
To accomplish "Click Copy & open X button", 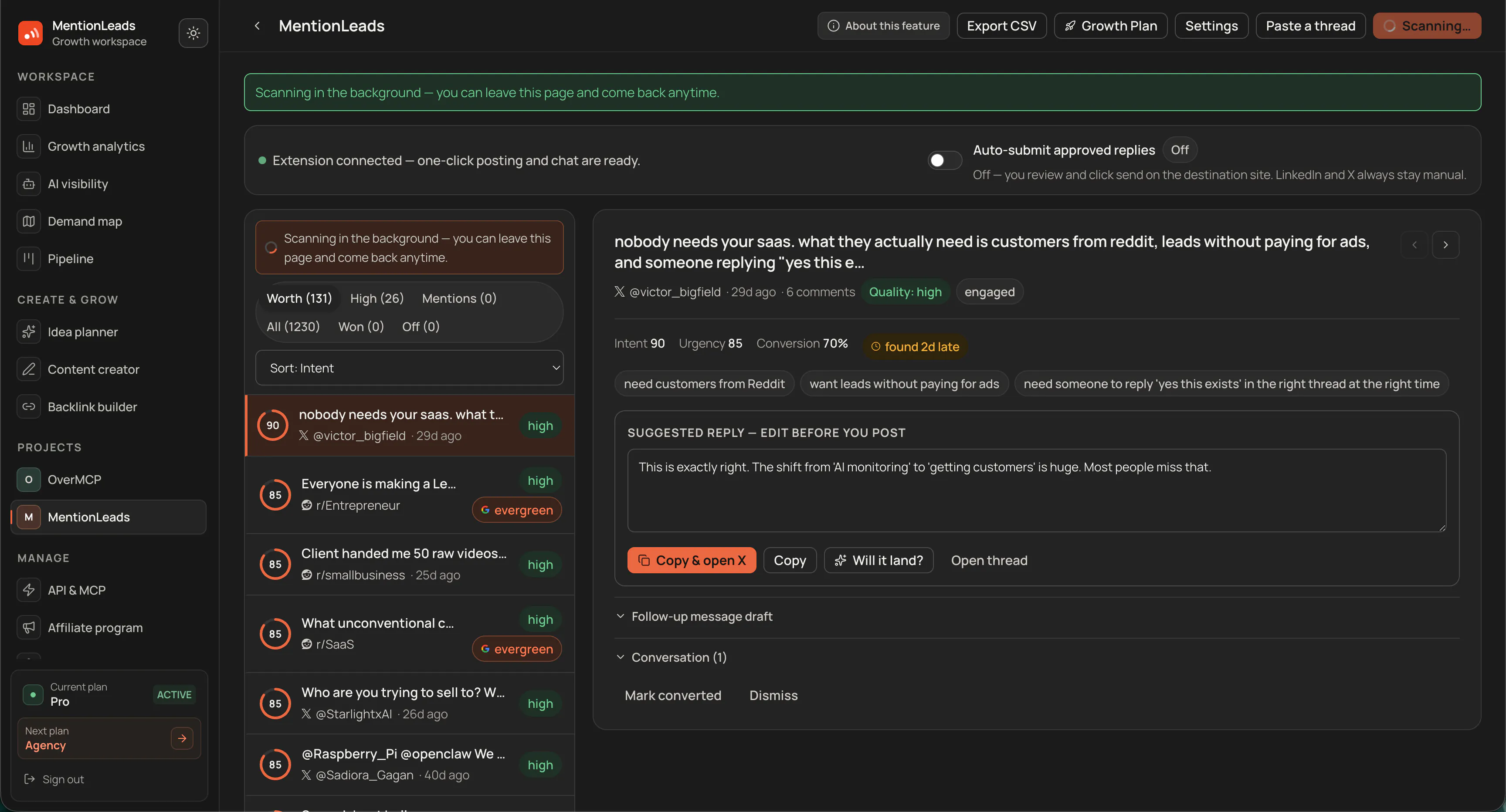I will coord(691,560).
